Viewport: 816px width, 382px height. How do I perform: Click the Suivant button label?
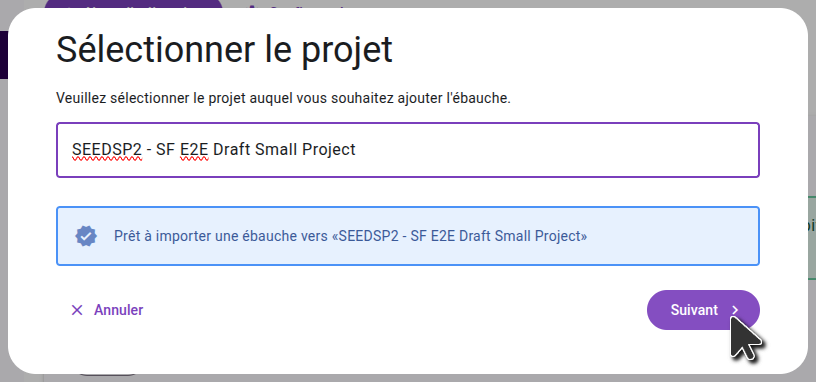(694, 310)
